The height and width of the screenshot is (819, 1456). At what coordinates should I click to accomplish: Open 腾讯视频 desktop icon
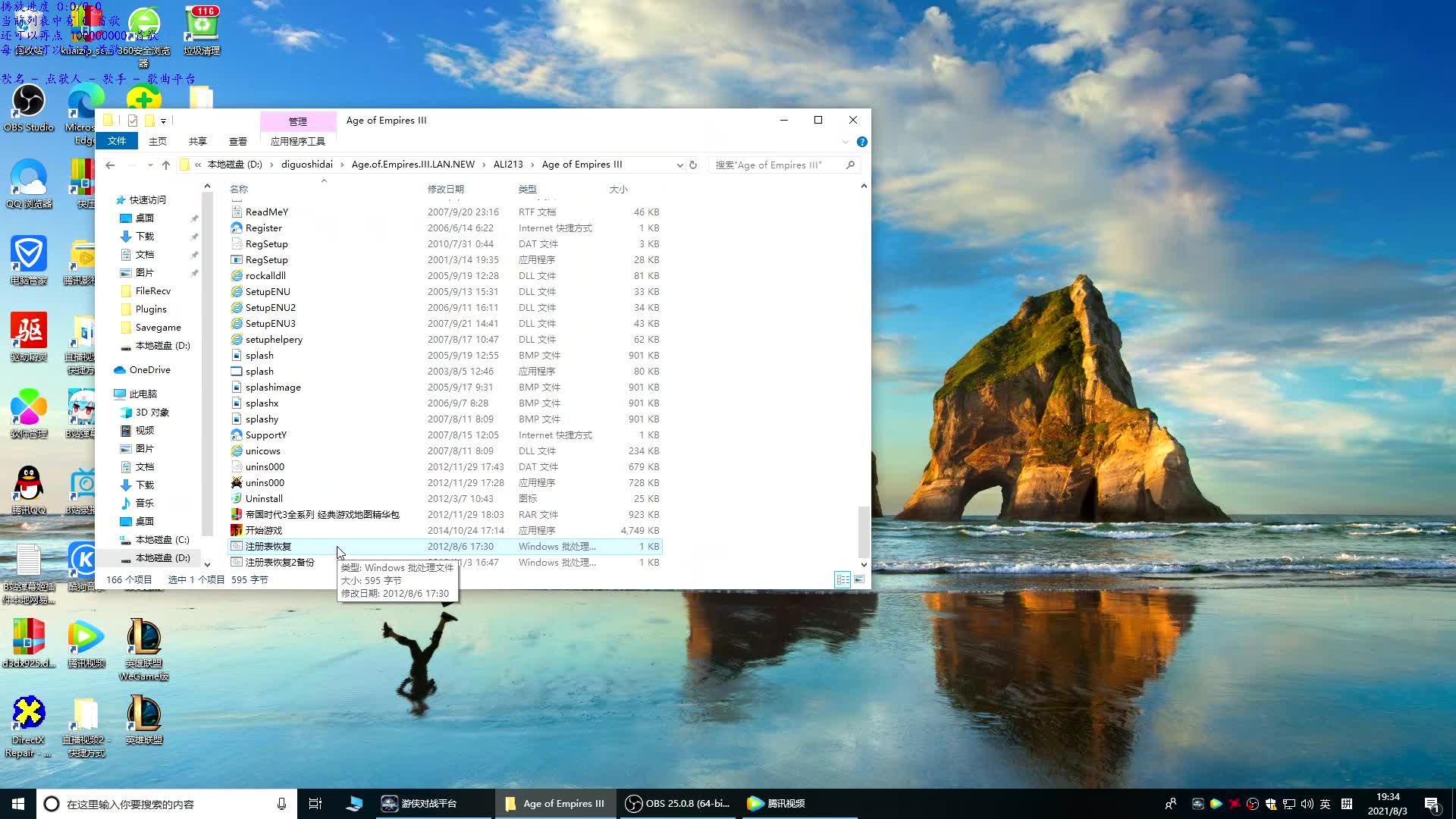point(86,643)
